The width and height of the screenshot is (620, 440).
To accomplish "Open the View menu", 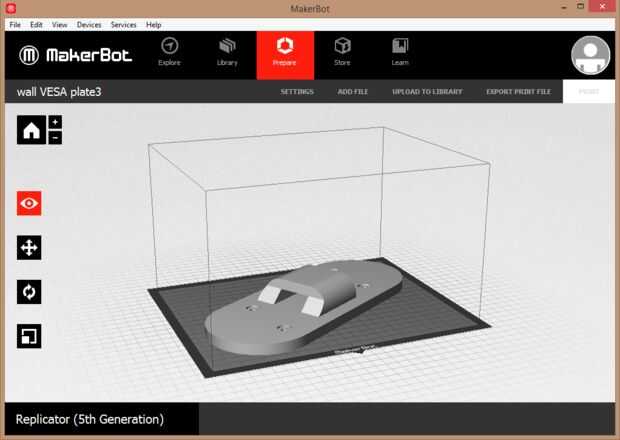I will point(59,25).
